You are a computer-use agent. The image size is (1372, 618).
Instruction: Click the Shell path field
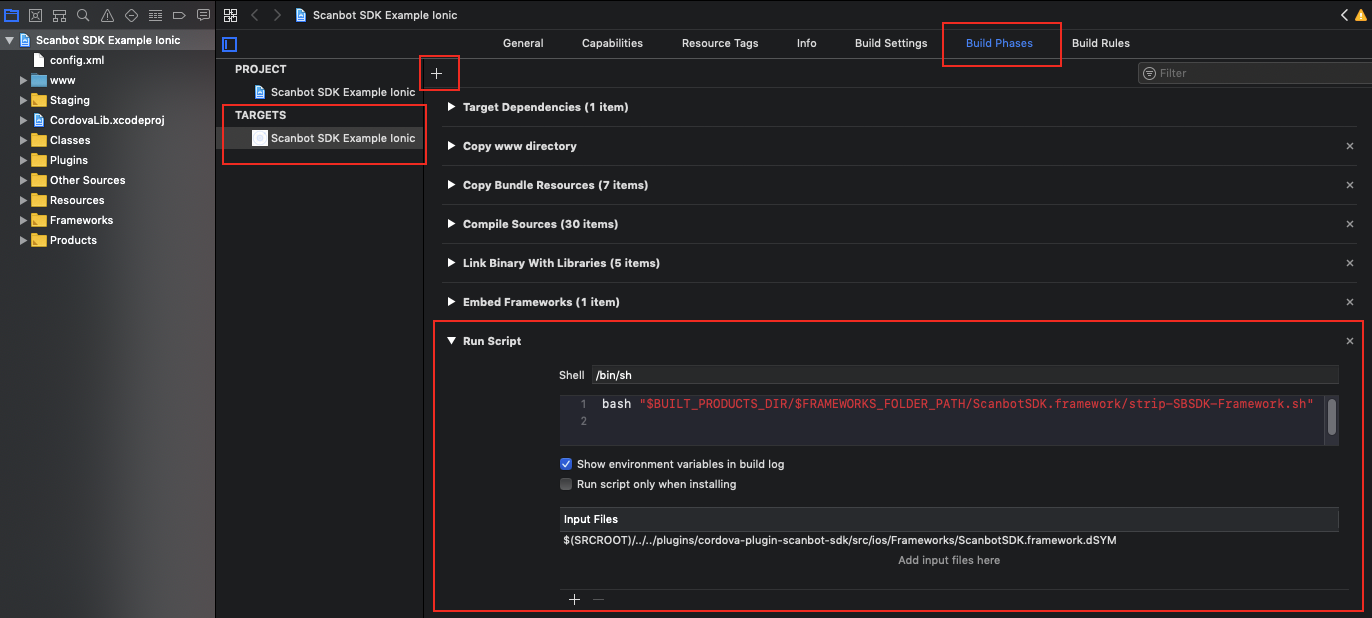[x=964, y=375]
